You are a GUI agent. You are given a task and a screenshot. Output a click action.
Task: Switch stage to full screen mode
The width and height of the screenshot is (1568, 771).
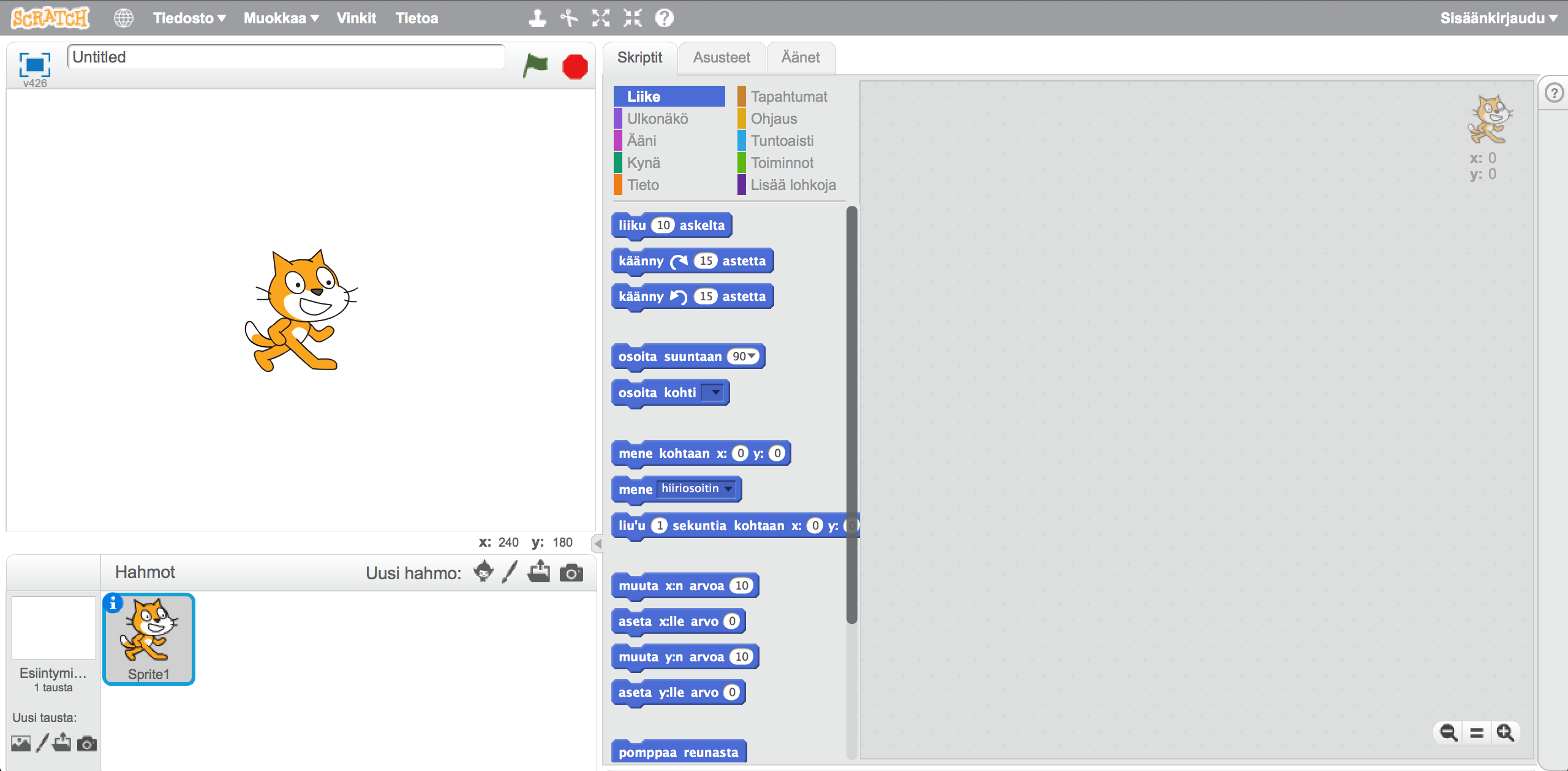point(34,64)
